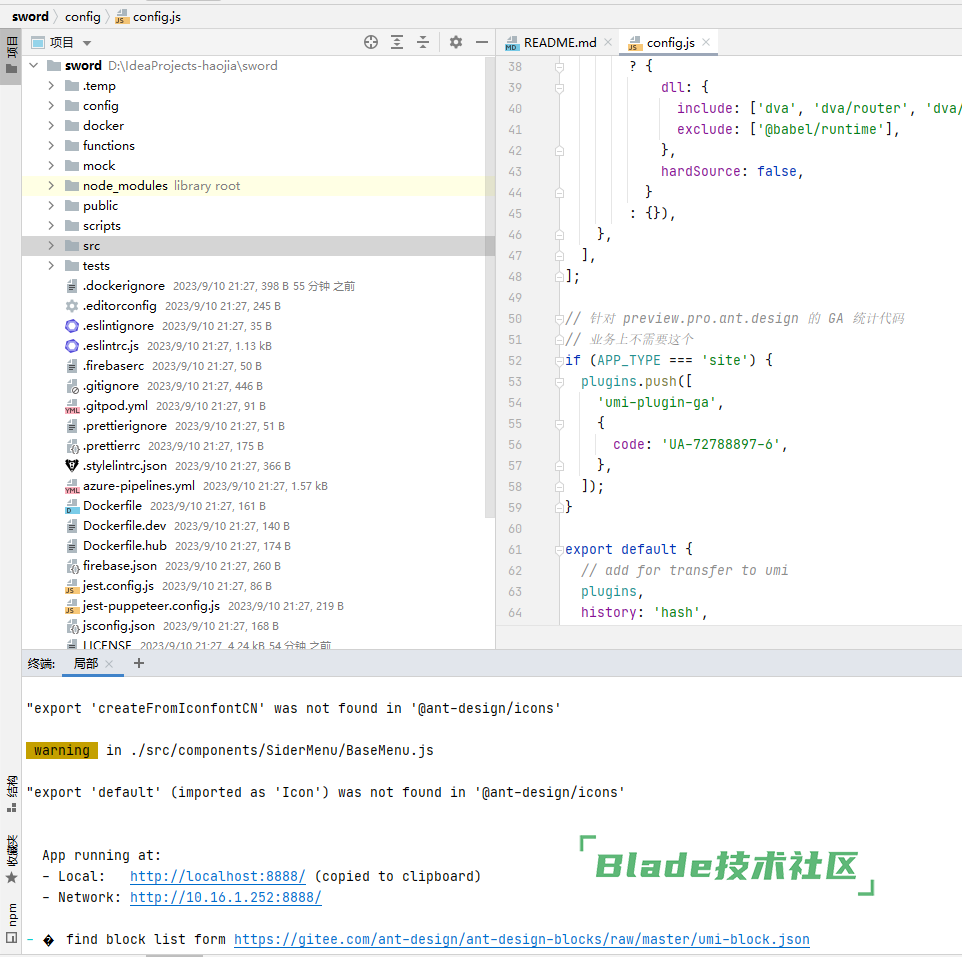Expand the scripts folder arrow
The width and height of the screenshot is (962, 957).
(x=52, y=226)
